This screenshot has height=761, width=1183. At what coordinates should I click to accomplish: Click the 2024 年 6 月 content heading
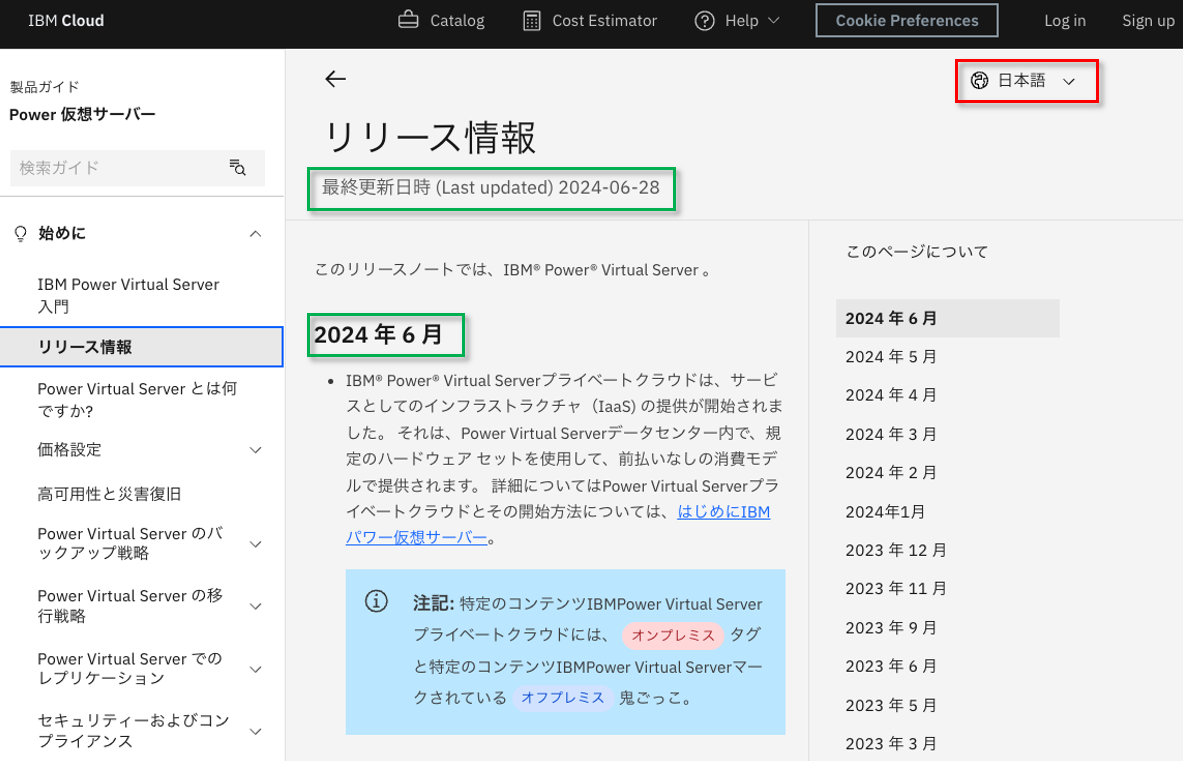tap(379, 335)
